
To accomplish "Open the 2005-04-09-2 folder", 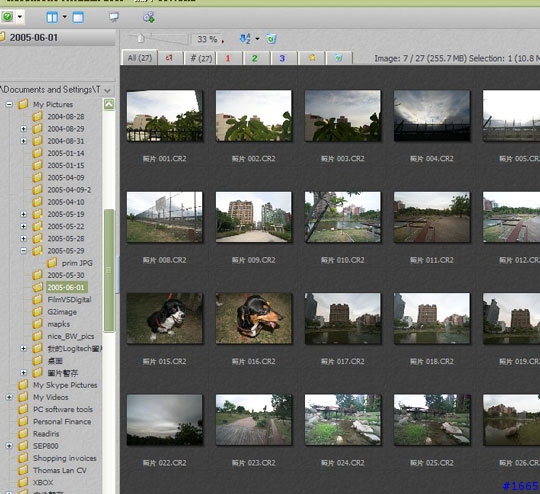I will coord(69,190).
